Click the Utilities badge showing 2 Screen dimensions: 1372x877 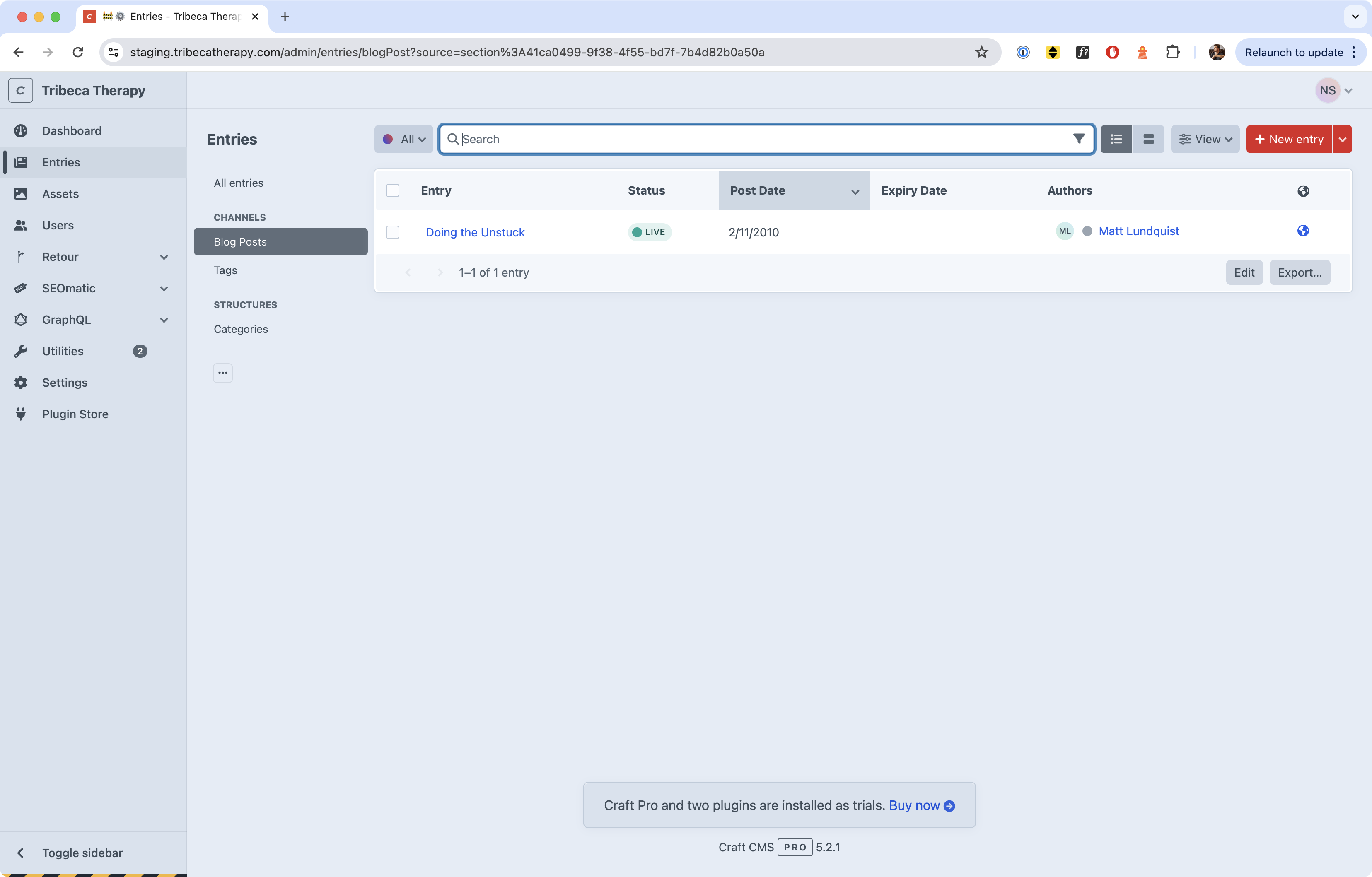tap(140, 351)
